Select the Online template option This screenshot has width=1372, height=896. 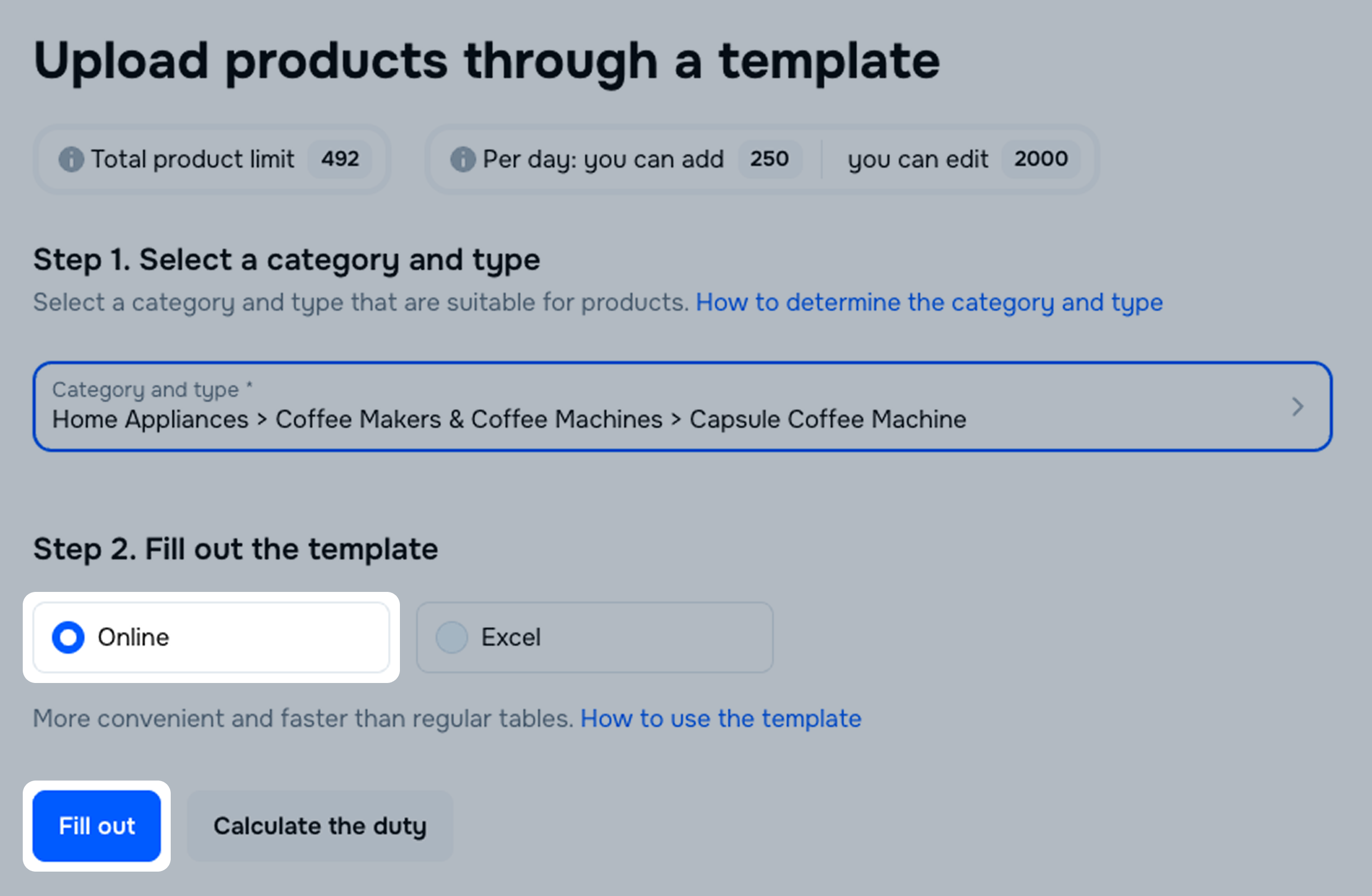(x=69, y=637)
